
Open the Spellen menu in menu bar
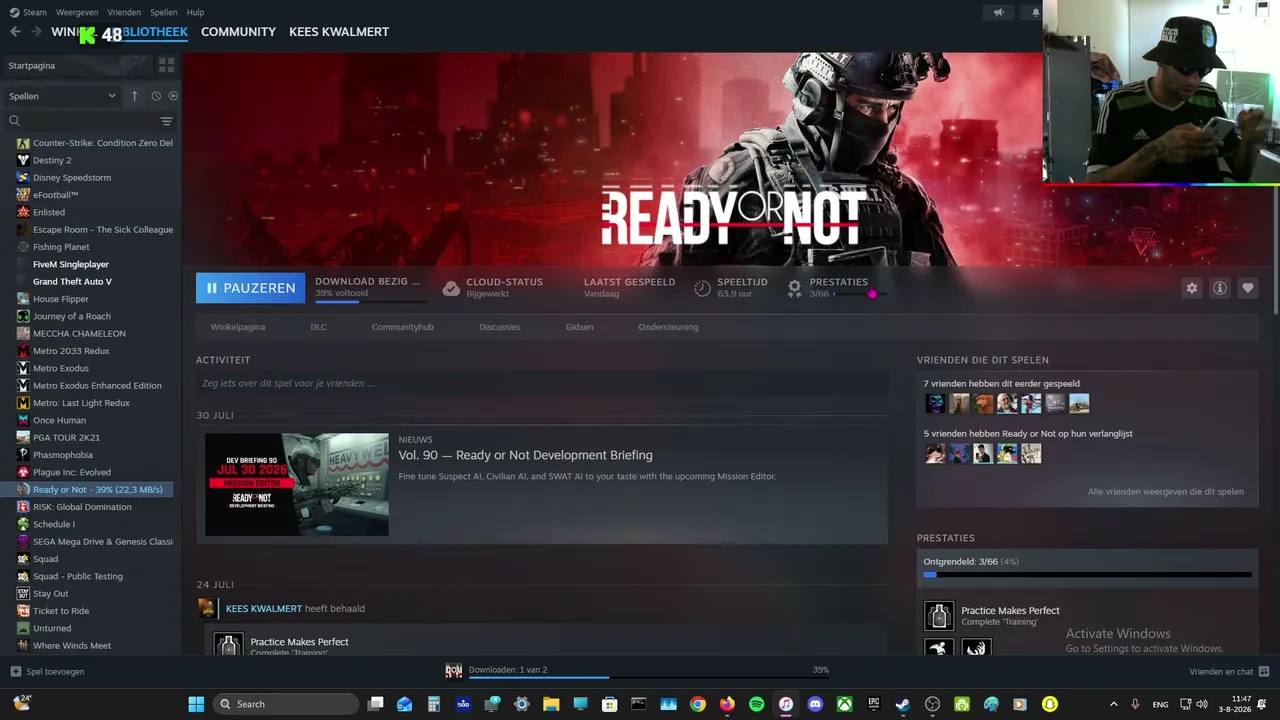click(x=163, y=13)
